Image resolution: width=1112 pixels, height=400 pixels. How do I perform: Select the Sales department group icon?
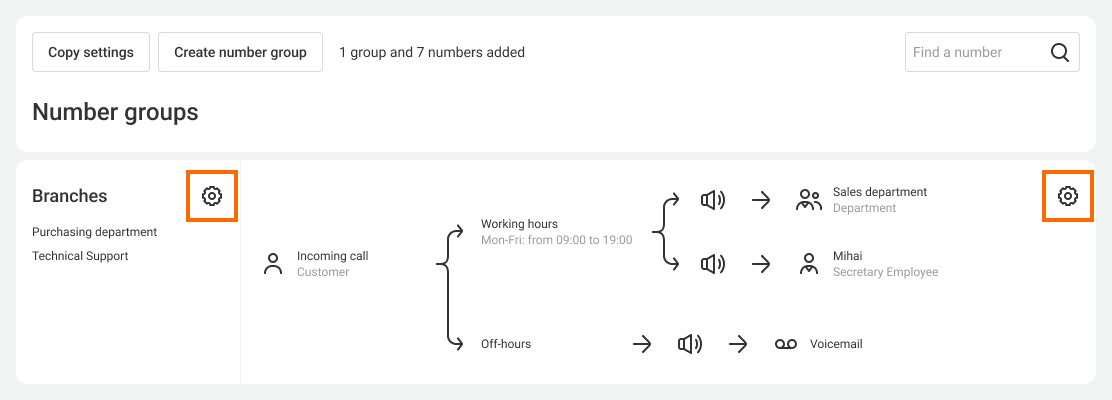tap(808, 200)
